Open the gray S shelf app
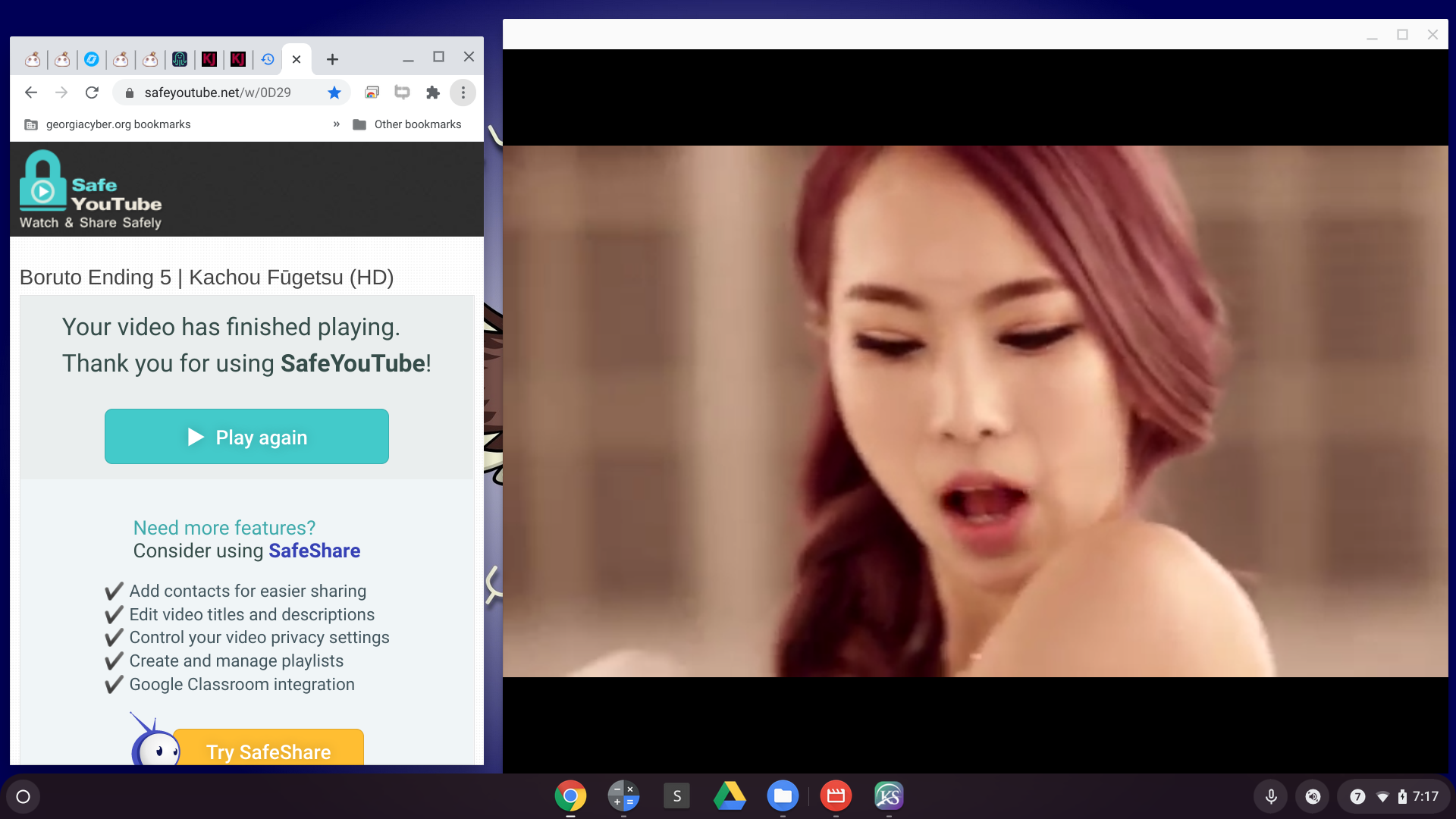 tap(676, 796)
